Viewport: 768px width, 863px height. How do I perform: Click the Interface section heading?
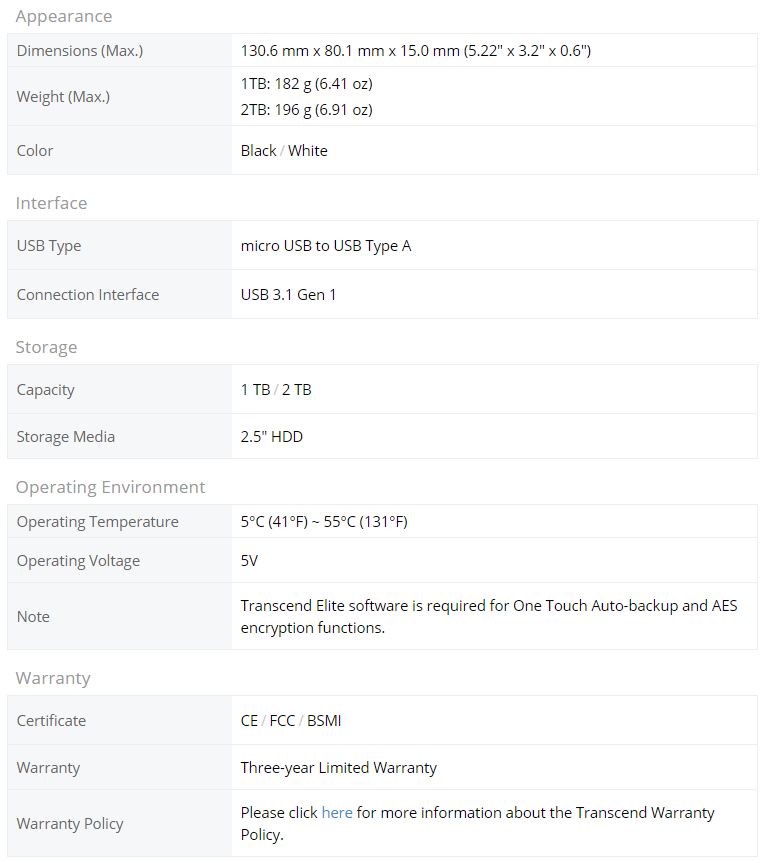(x=51, y=203)
